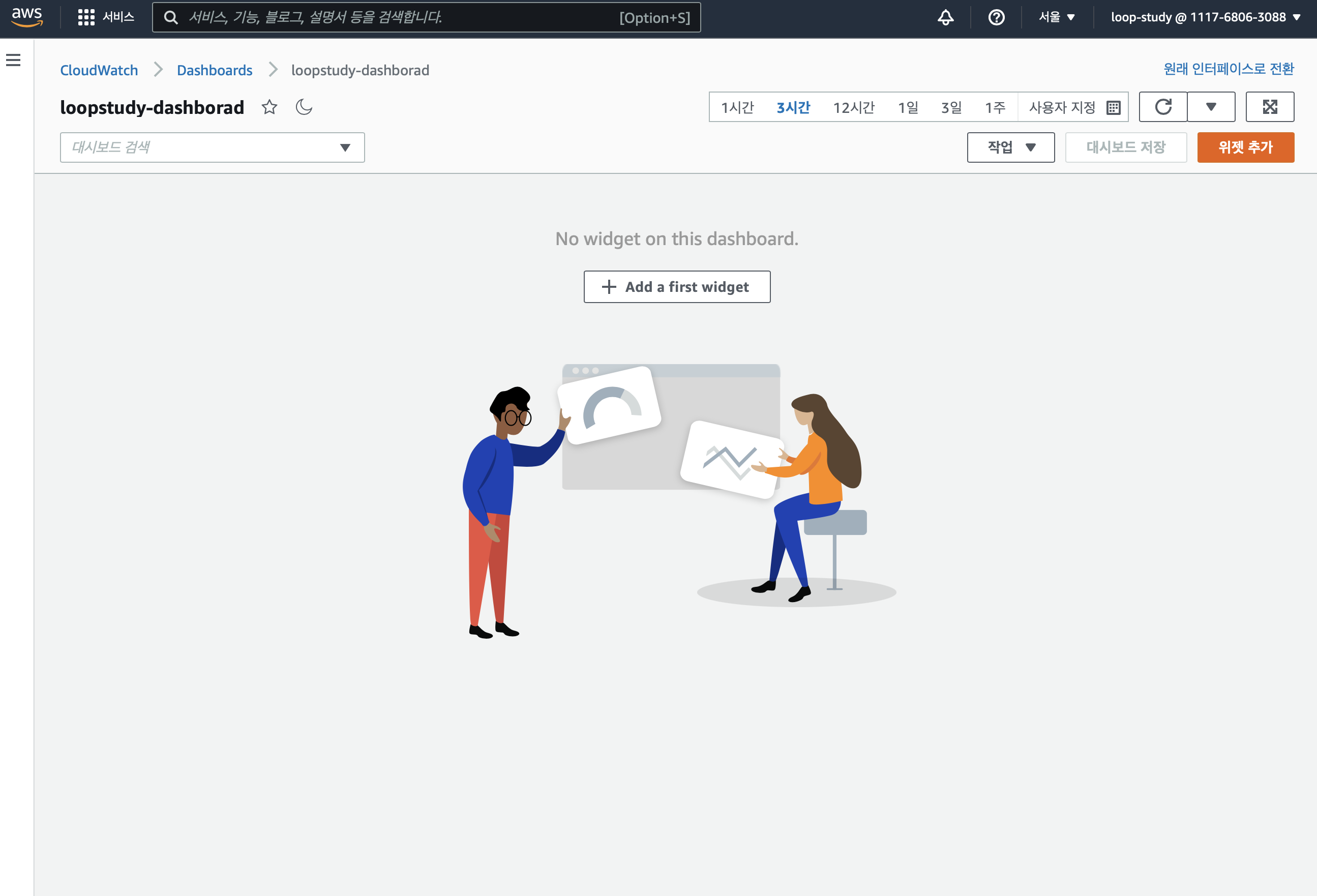This screenshot has width=1317, height=896.
Task: Open the refresh options dropdown arrow
Action: tap(1211, 107)
